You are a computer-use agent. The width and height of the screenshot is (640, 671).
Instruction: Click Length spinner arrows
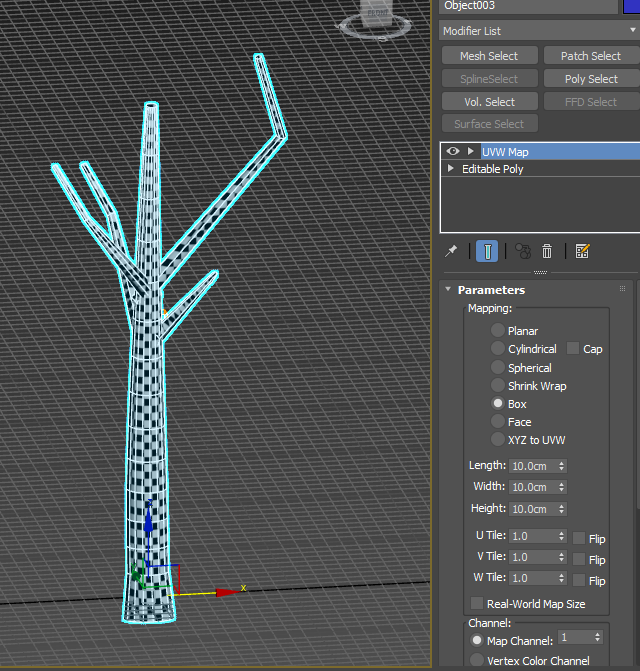tap(562, 466)
